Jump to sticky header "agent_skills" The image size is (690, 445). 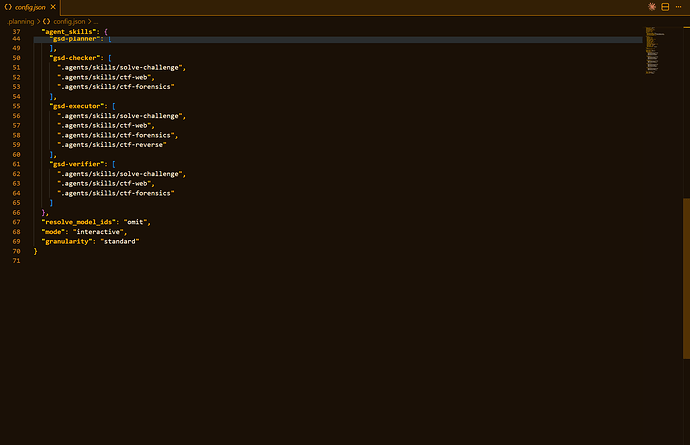click(x=69, y=32)
